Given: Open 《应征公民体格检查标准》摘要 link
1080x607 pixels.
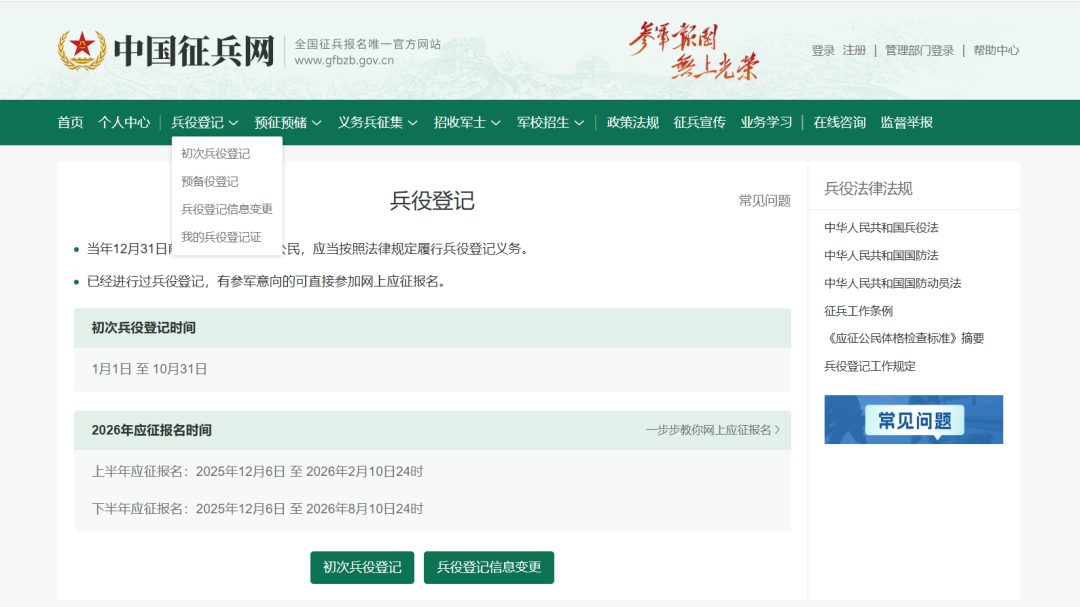Looking at the screenshot, I should (x=904, y=338).
